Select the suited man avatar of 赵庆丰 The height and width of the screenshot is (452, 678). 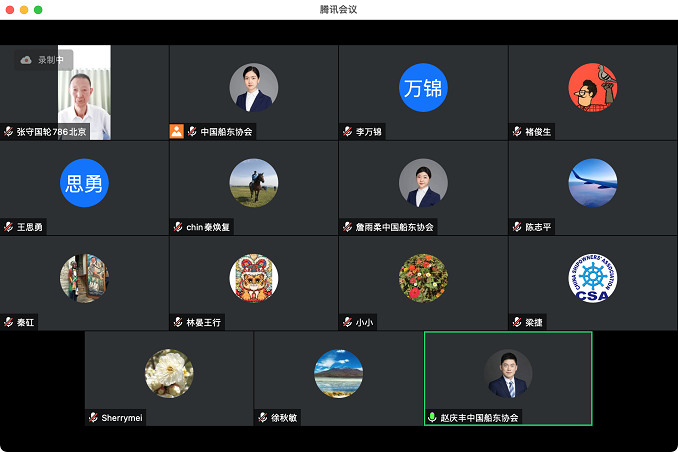coord(508,374)
